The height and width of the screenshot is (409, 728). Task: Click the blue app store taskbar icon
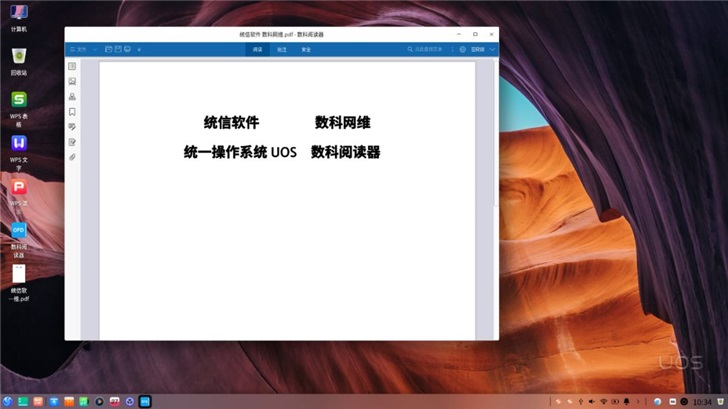tap(53, 402)
